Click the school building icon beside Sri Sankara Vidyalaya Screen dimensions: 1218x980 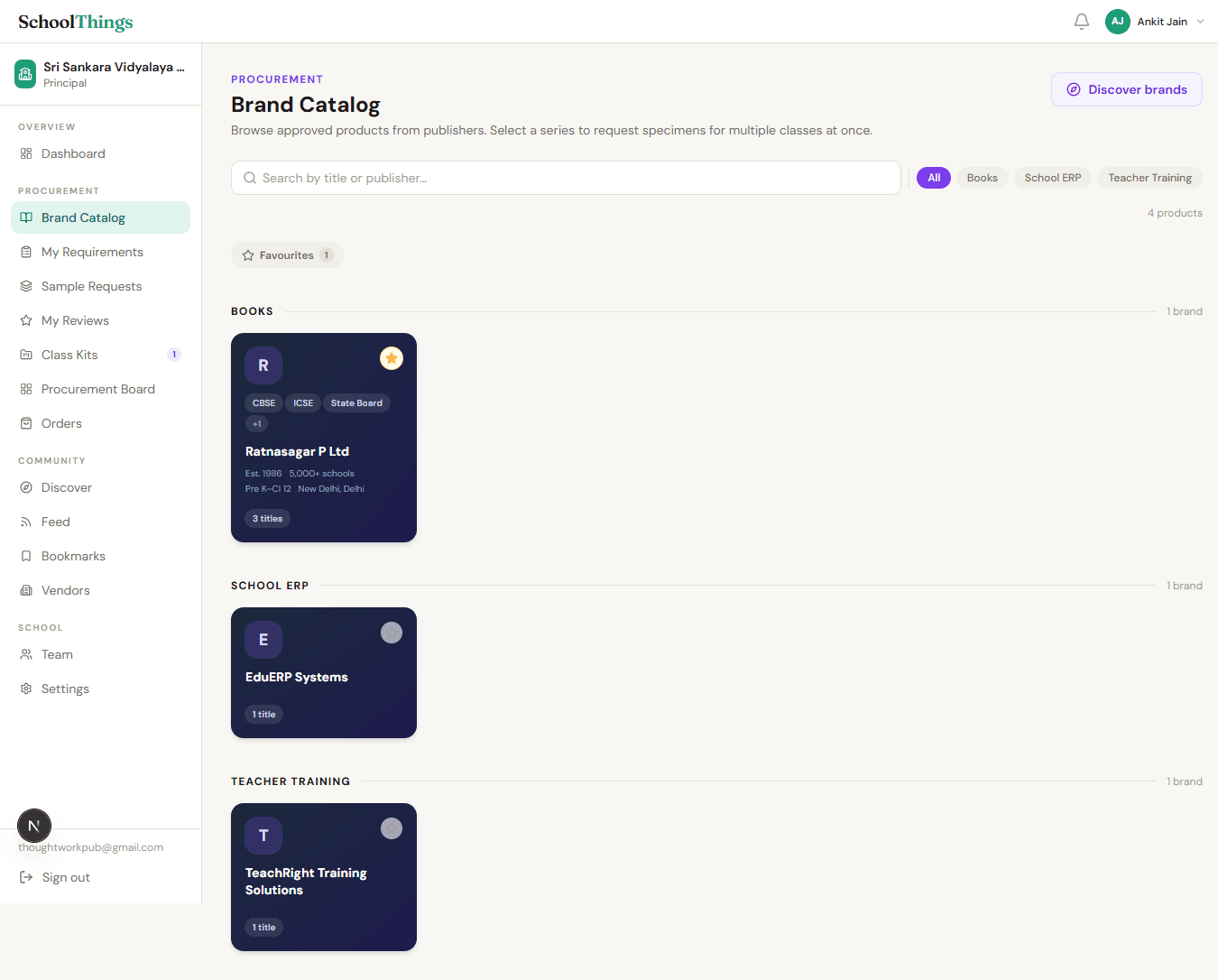click(x=25, y=74)
